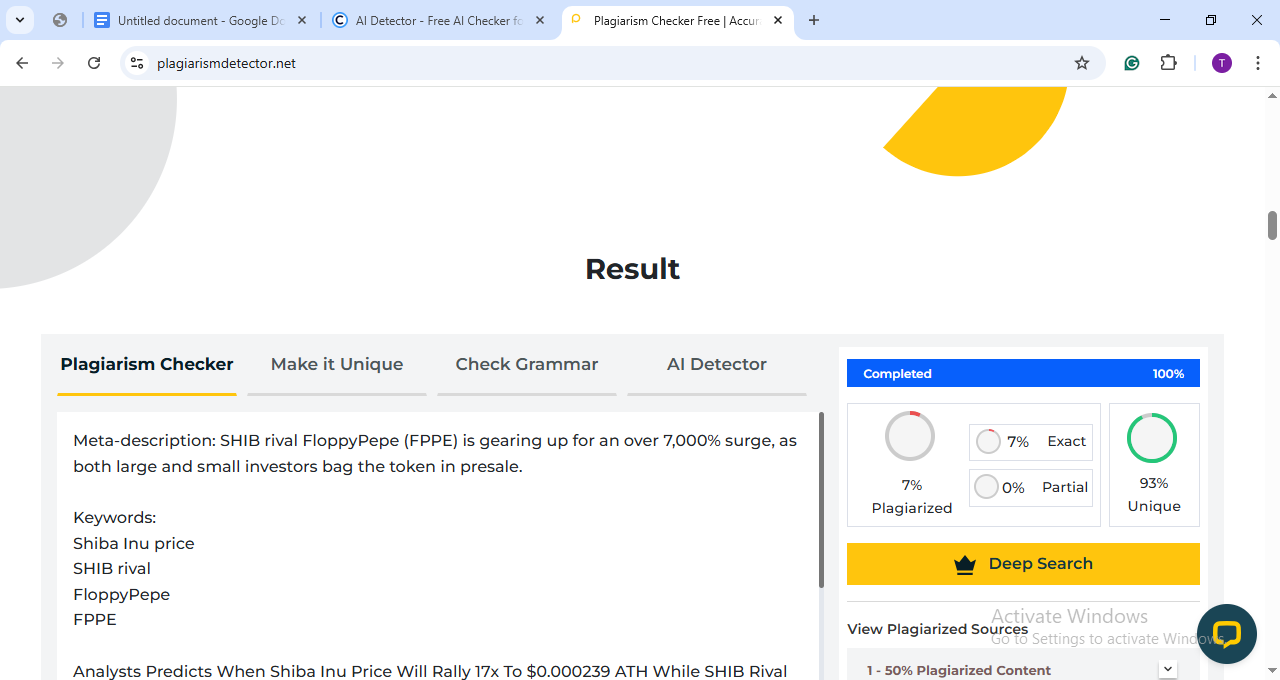This screenshot has height=680, width=1280.
Task: Click the 'SHIB rival' keyword line
Action: point(112,568)
